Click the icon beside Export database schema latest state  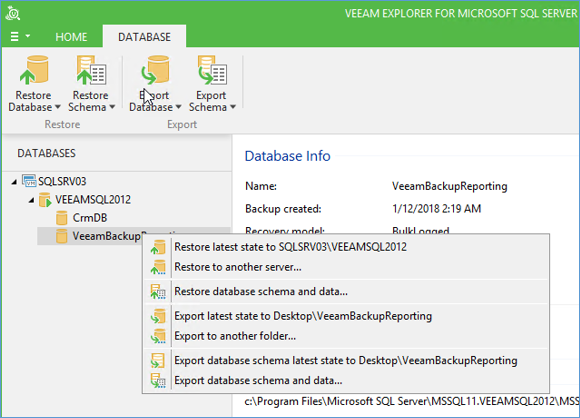[158, 361]
